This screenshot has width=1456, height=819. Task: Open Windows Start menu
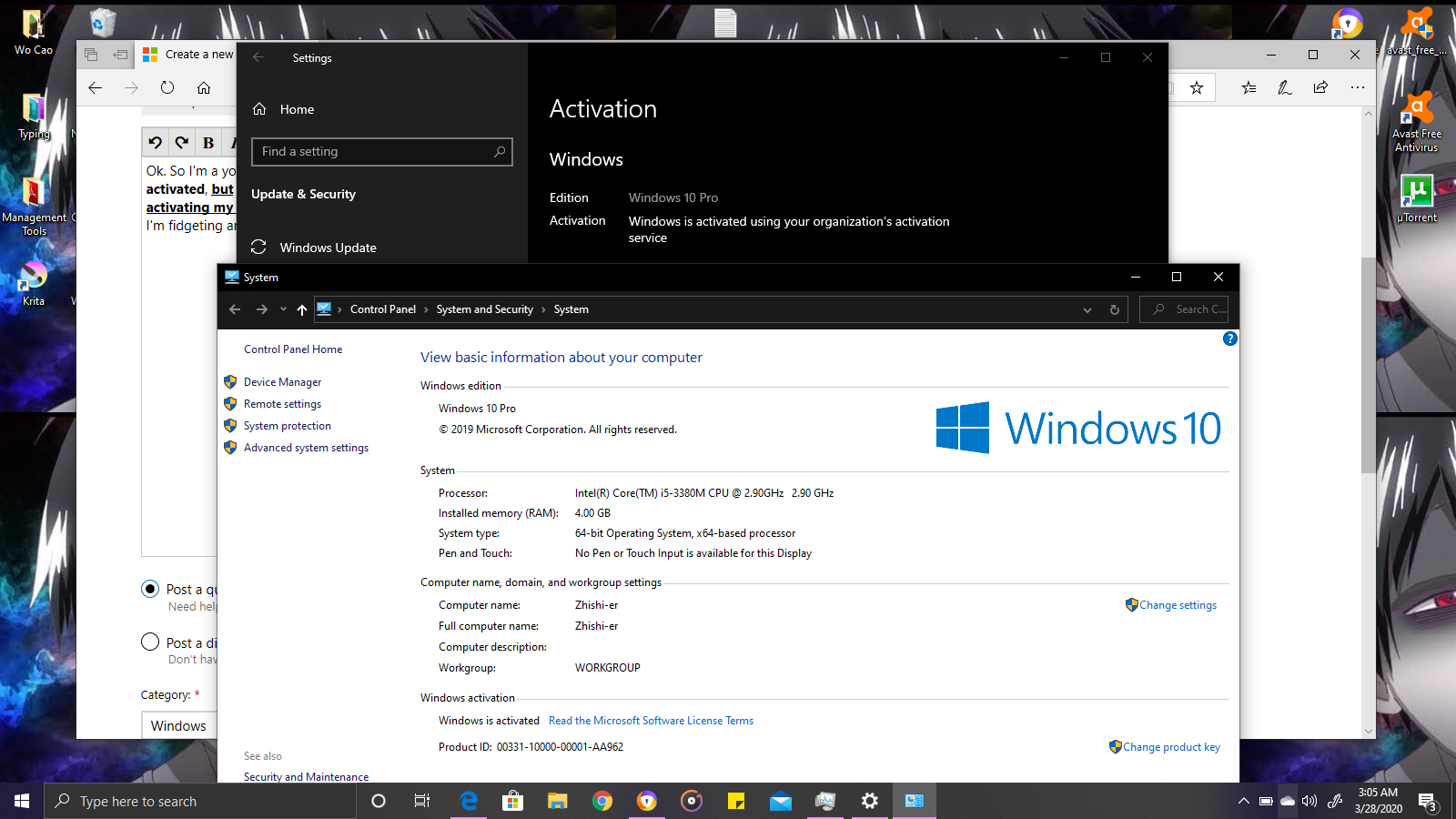tap(22, 801)
